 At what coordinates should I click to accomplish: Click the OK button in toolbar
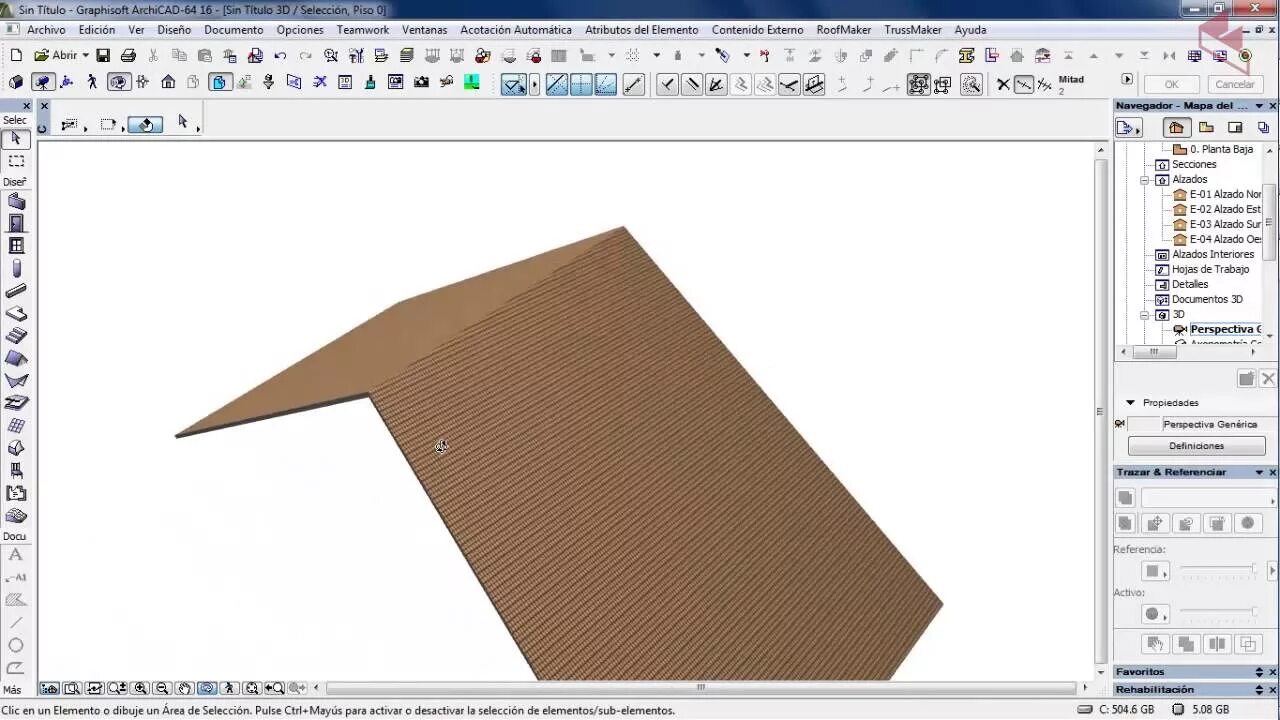coord(1171,85)
